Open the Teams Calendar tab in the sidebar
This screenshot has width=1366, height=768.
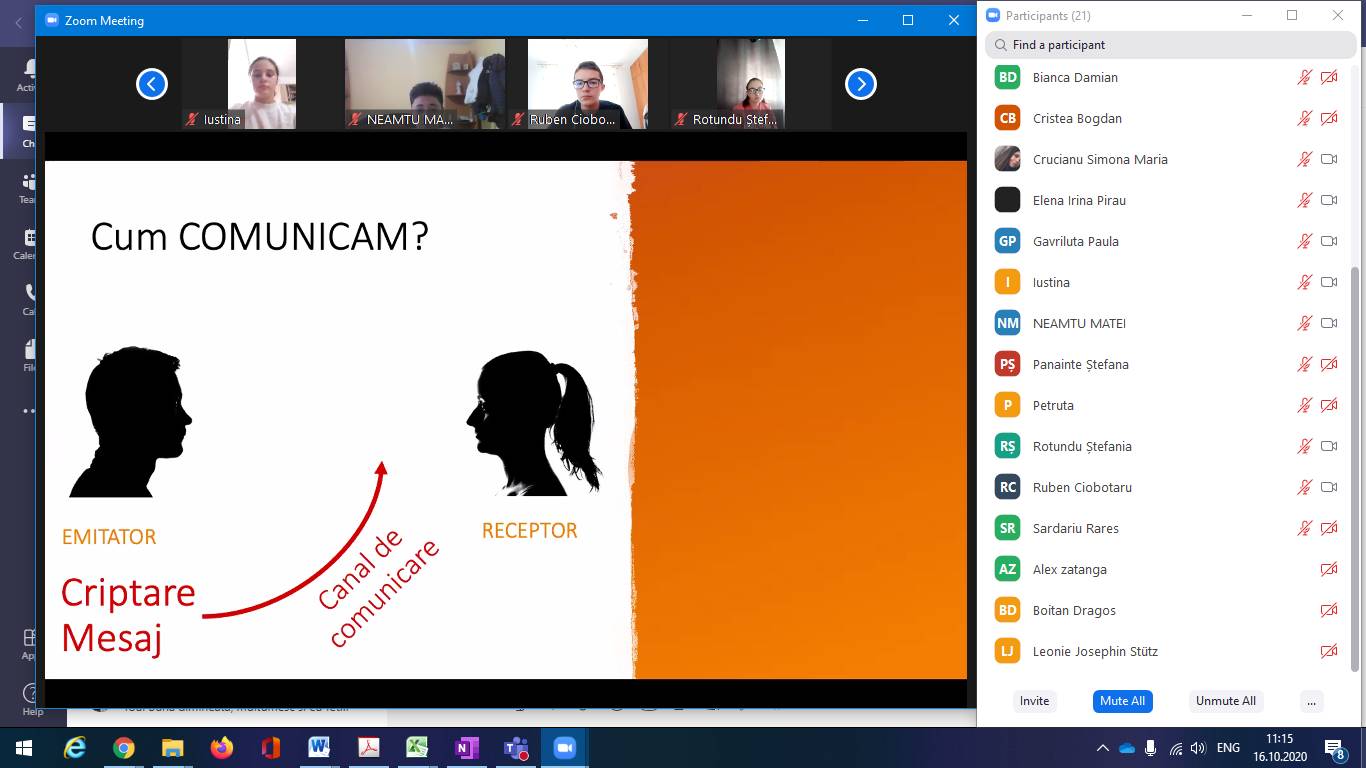[x=30, y=243]
